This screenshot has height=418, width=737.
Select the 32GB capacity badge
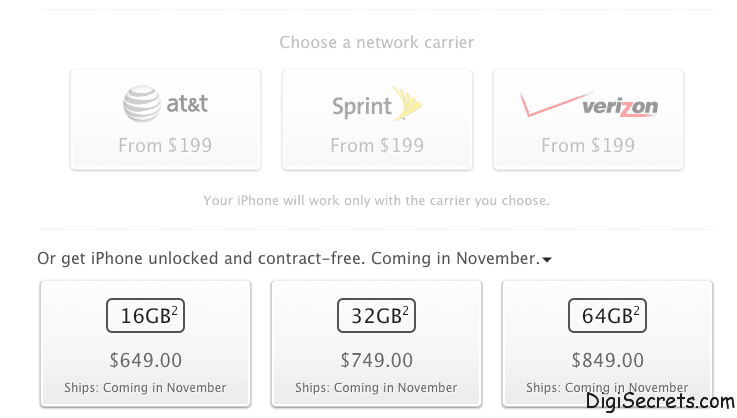377,317
